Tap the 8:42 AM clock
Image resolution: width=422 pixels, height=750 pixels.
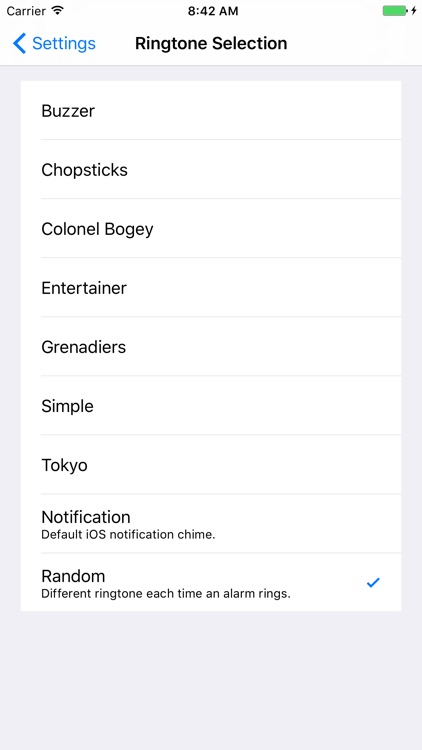(212, 11)
